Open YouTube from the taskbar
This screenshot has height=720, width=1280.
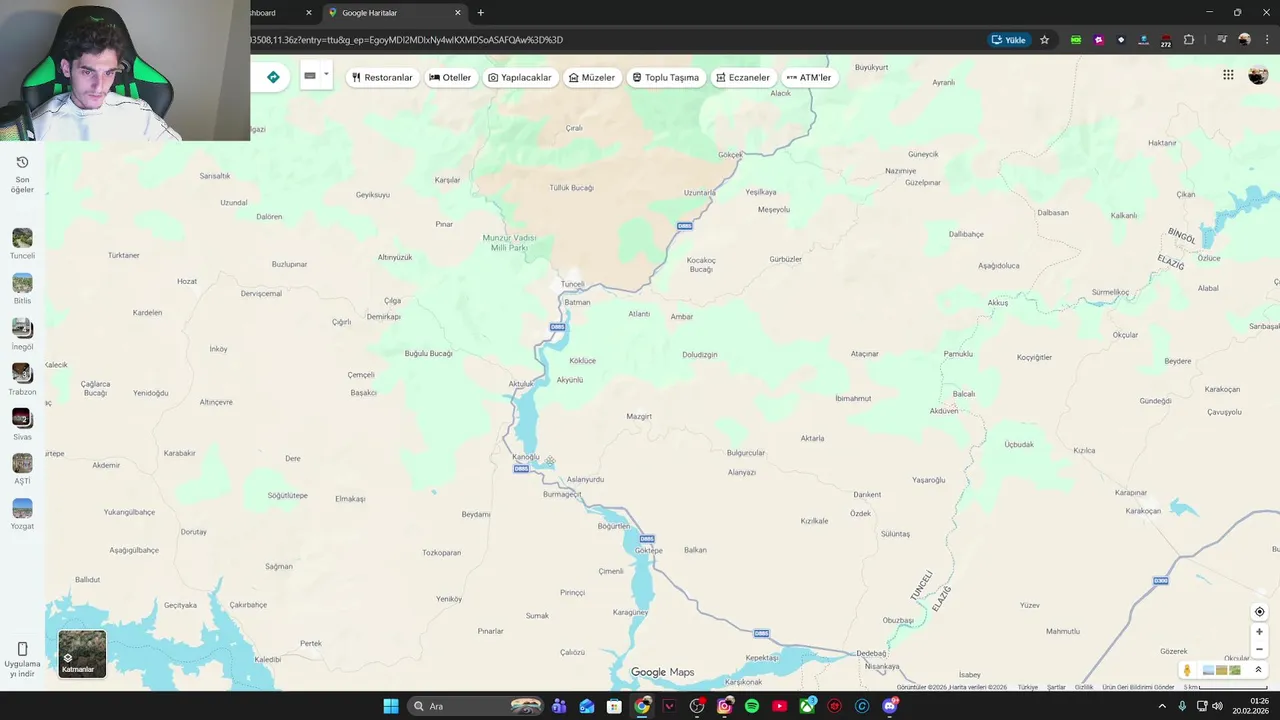(779, 706)
